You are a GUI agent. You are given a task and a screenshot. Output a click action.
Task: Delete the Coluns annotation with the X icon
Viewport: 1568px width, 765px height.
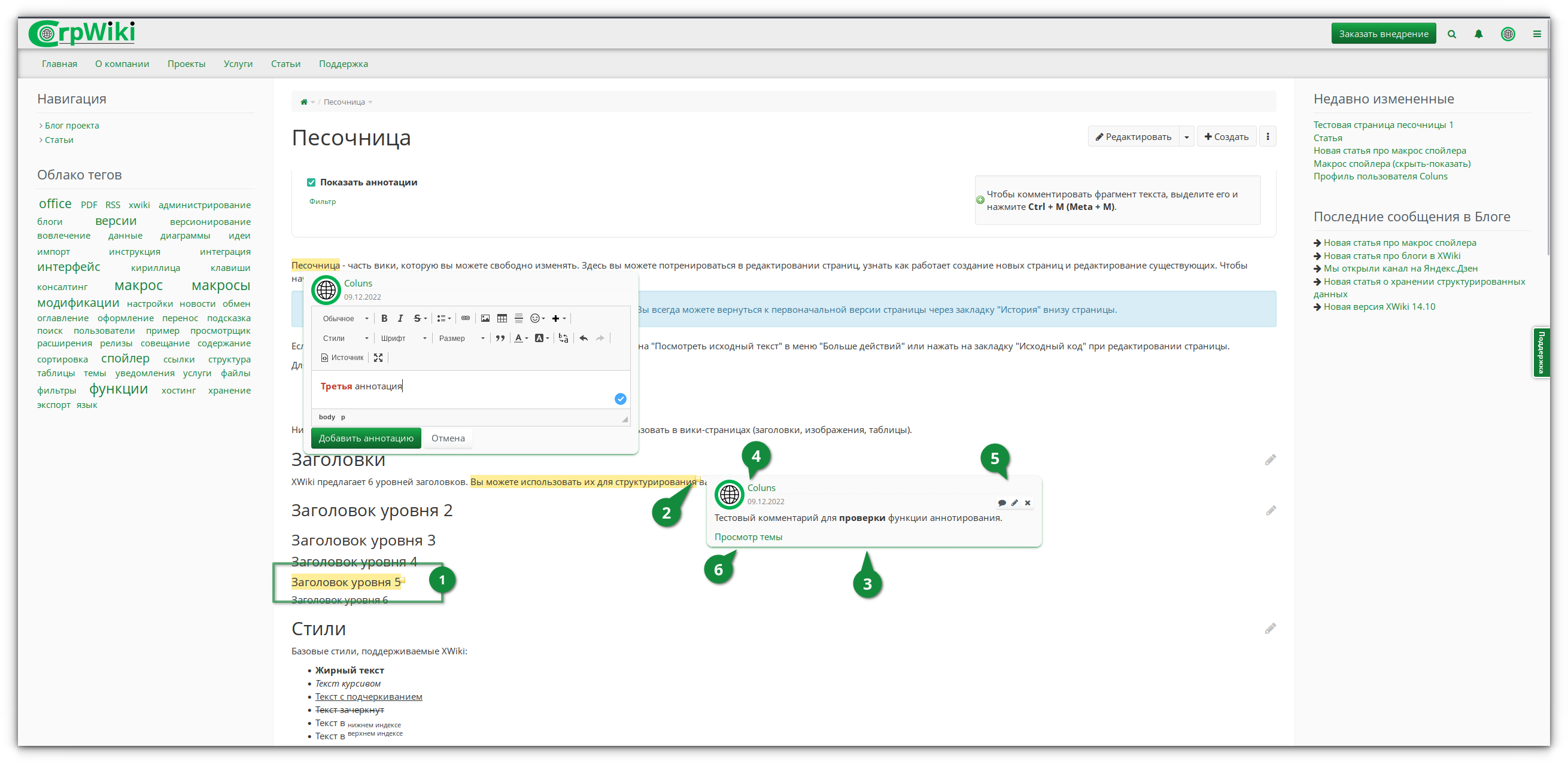(1028, 503)
